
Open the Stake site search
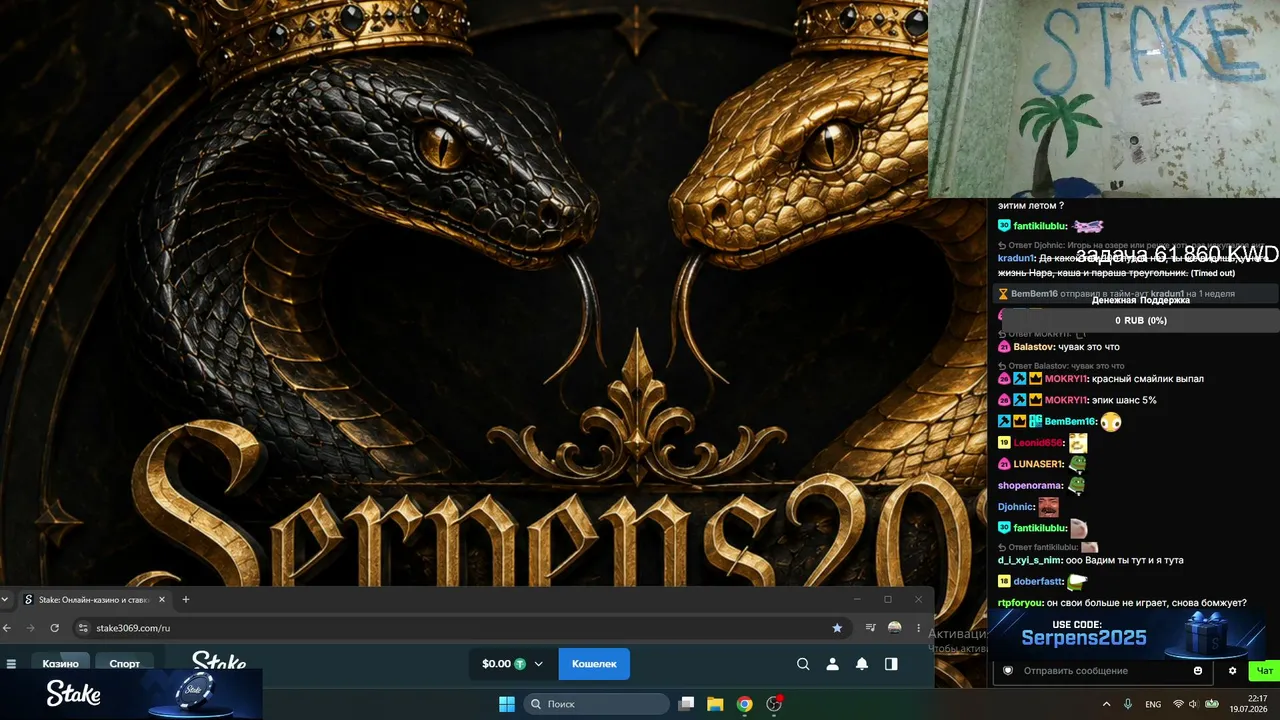coord(803,664)
